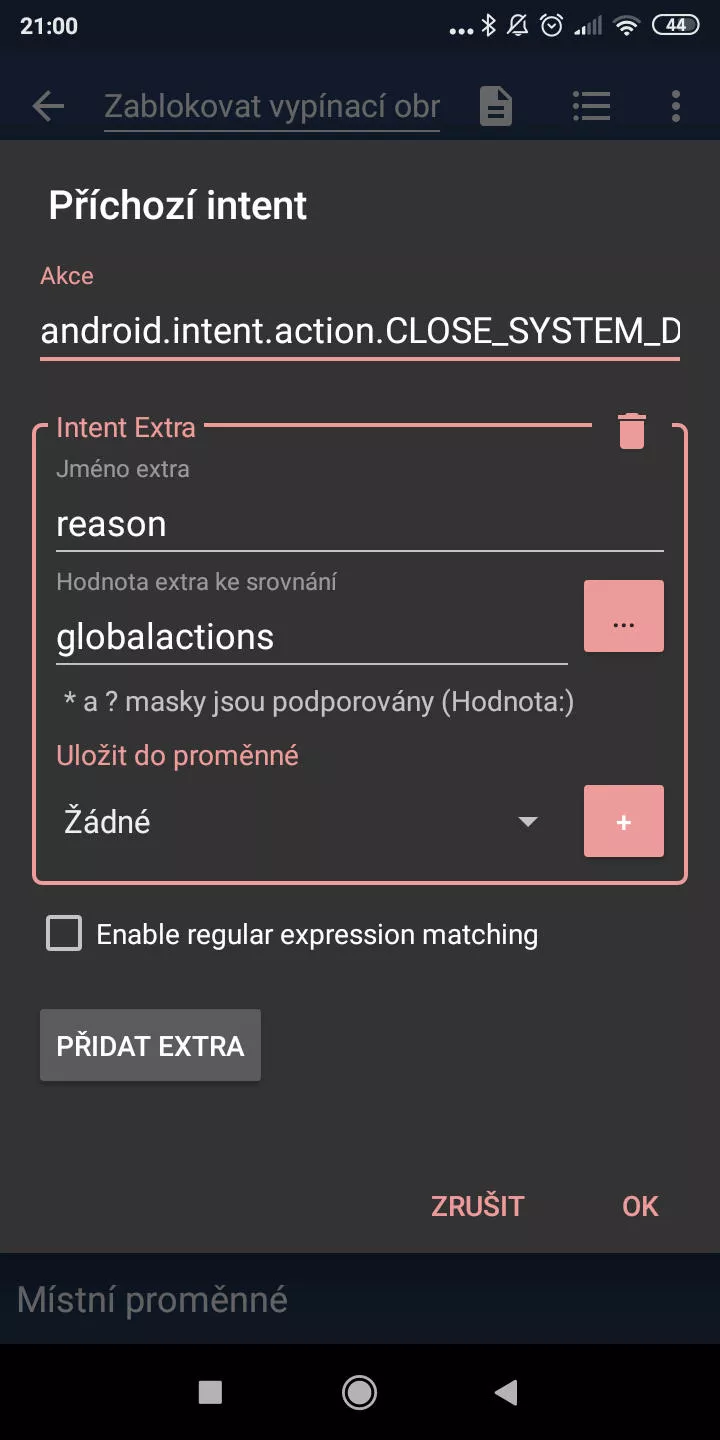Open the document notes icon in toolbar
Screen dimensions: 720x1440
[496, 106]
